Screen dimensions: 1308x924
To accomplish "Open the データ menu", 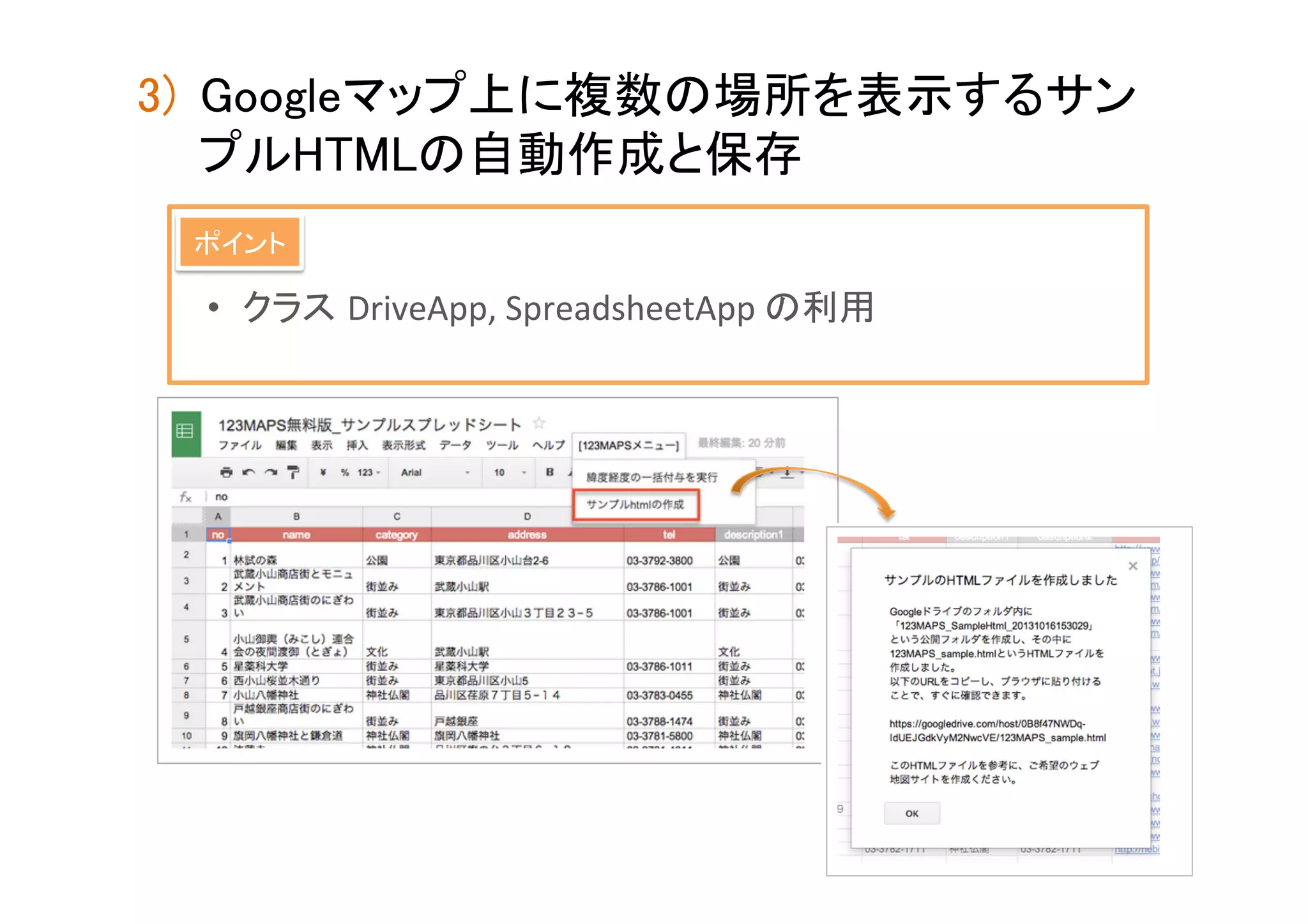I will tap(455, 445).
